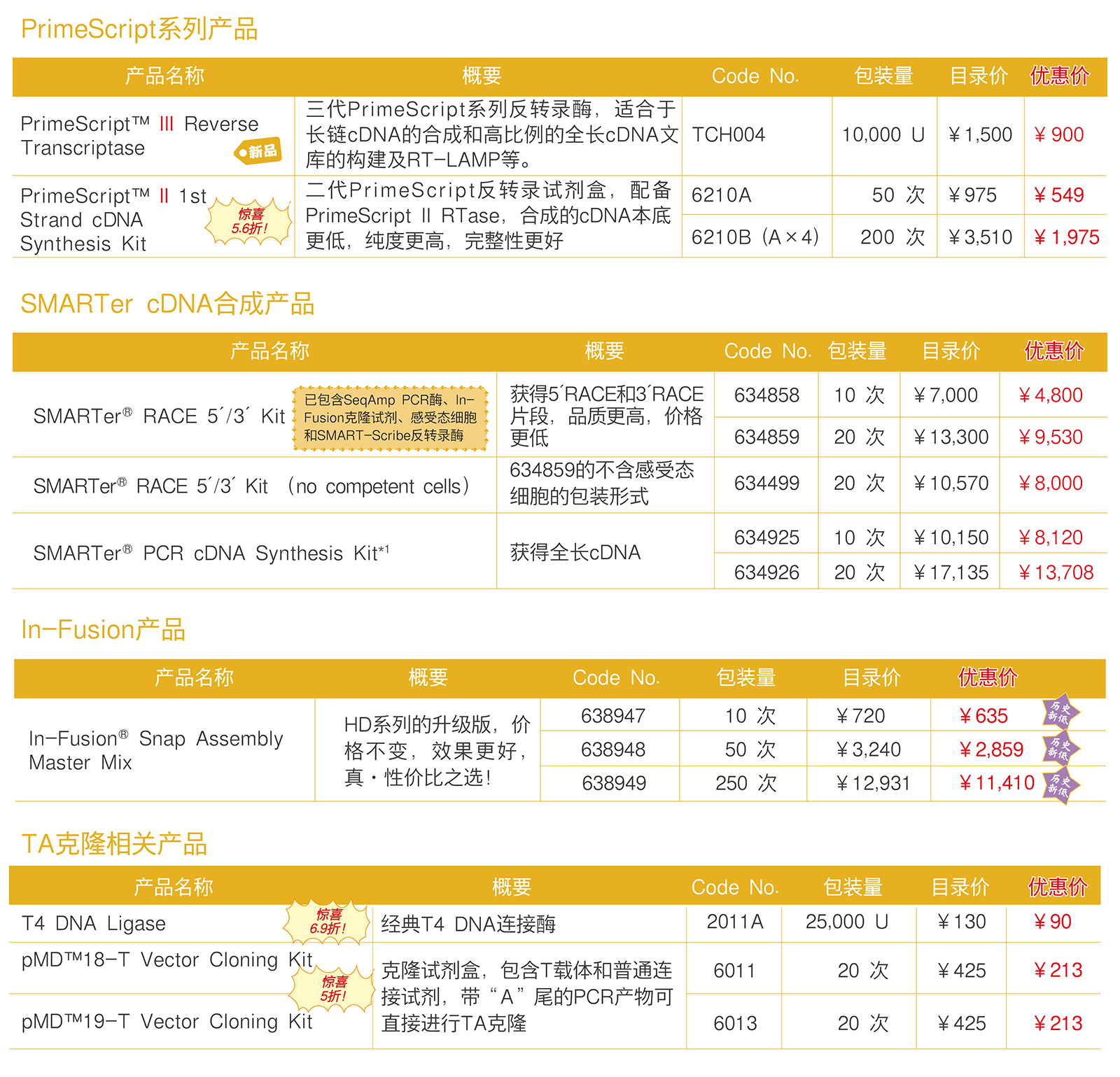1120x1077 pixels.
Task: Select the In-Fusion产品 heading
Action: 103,630
